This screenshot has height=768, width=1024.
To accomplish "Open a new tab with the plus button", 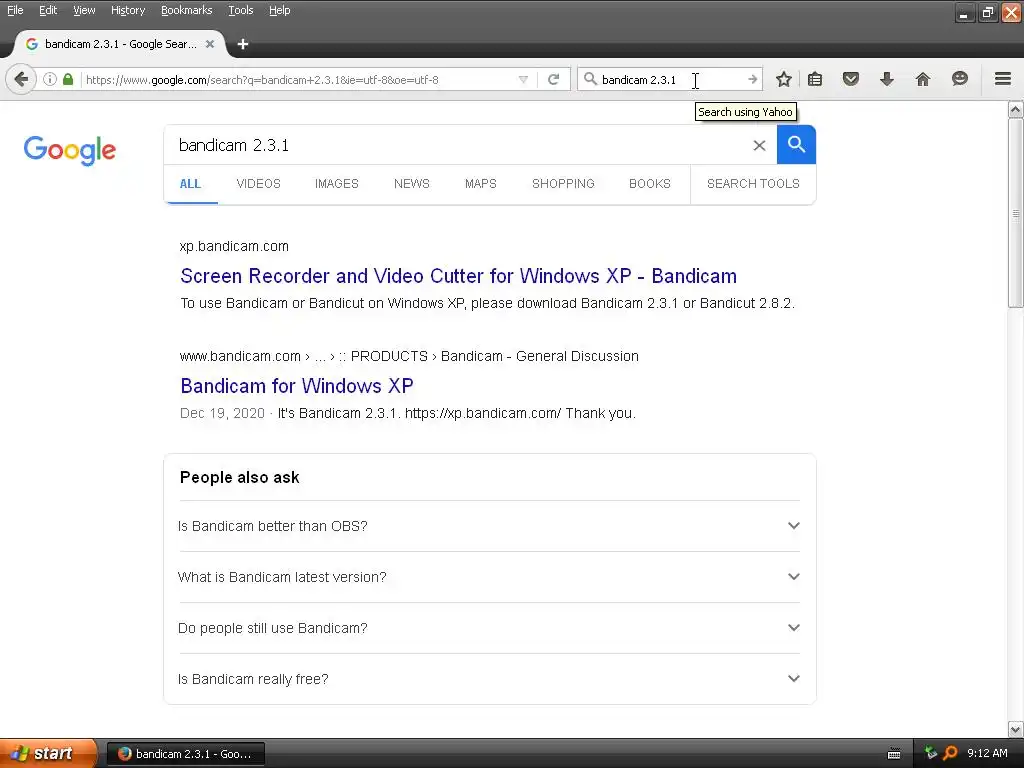I will click(243, 44).
